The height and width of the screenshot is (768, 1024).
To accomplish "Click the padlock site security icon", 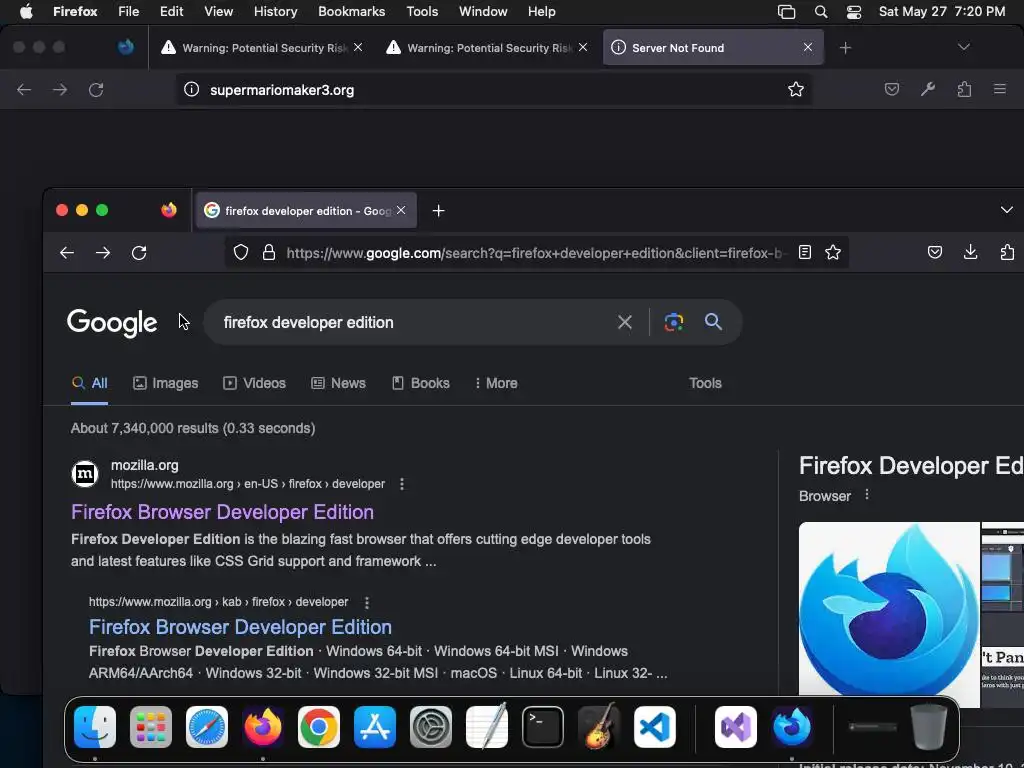I will (268, 253).
